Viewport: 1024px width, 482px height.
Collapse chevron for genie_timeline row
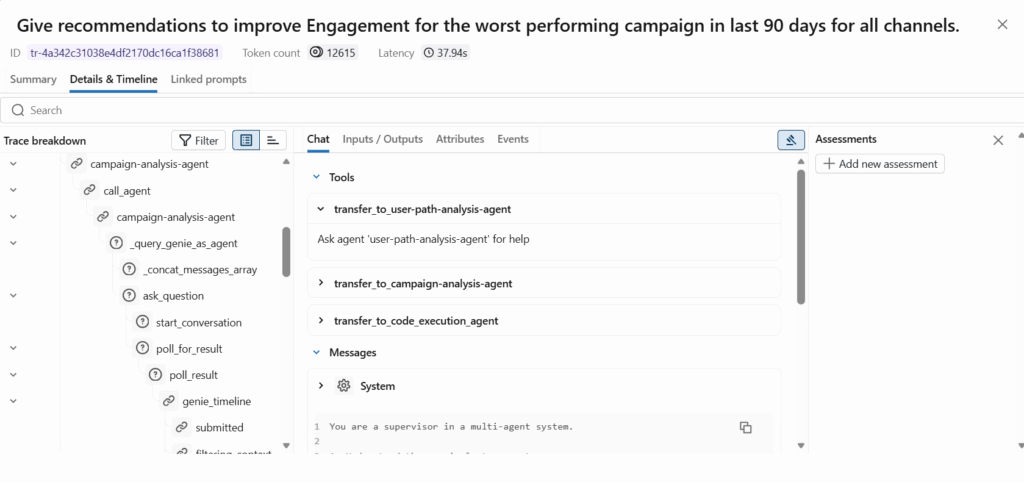[x=13, y=400]
